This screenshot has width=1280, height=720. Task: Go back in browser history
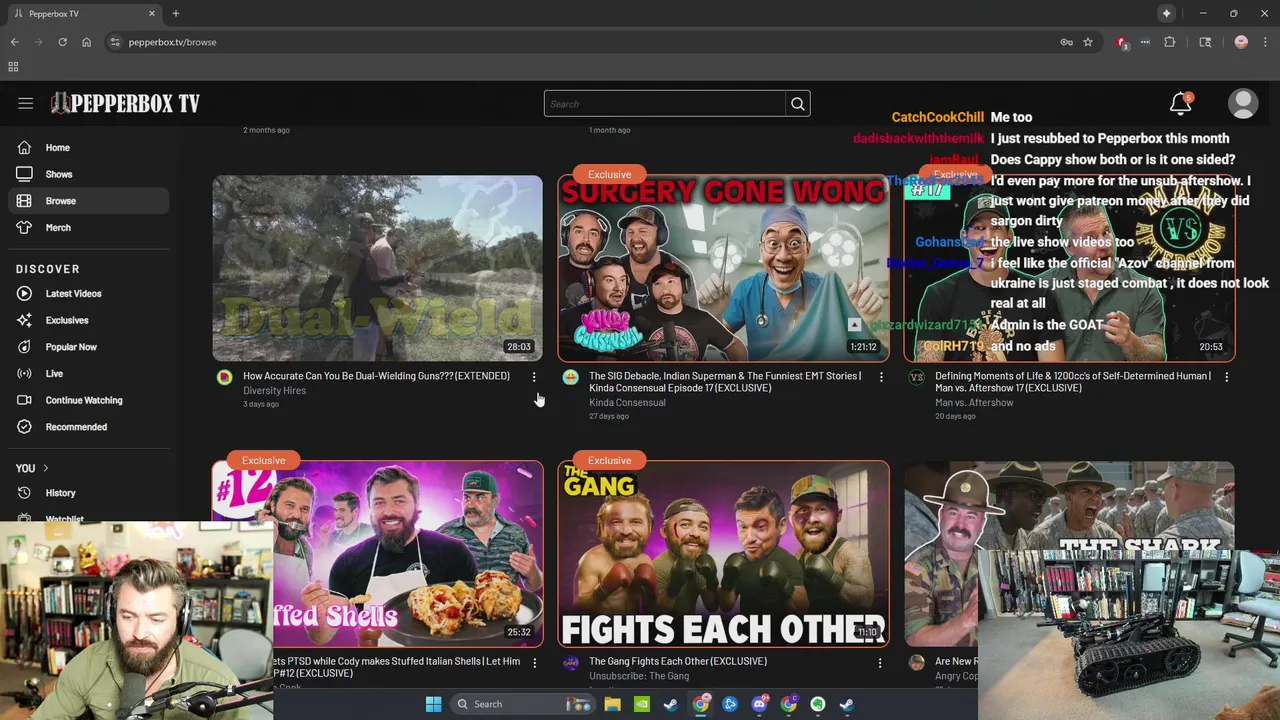pyautogui.click(x=14, y=42)
